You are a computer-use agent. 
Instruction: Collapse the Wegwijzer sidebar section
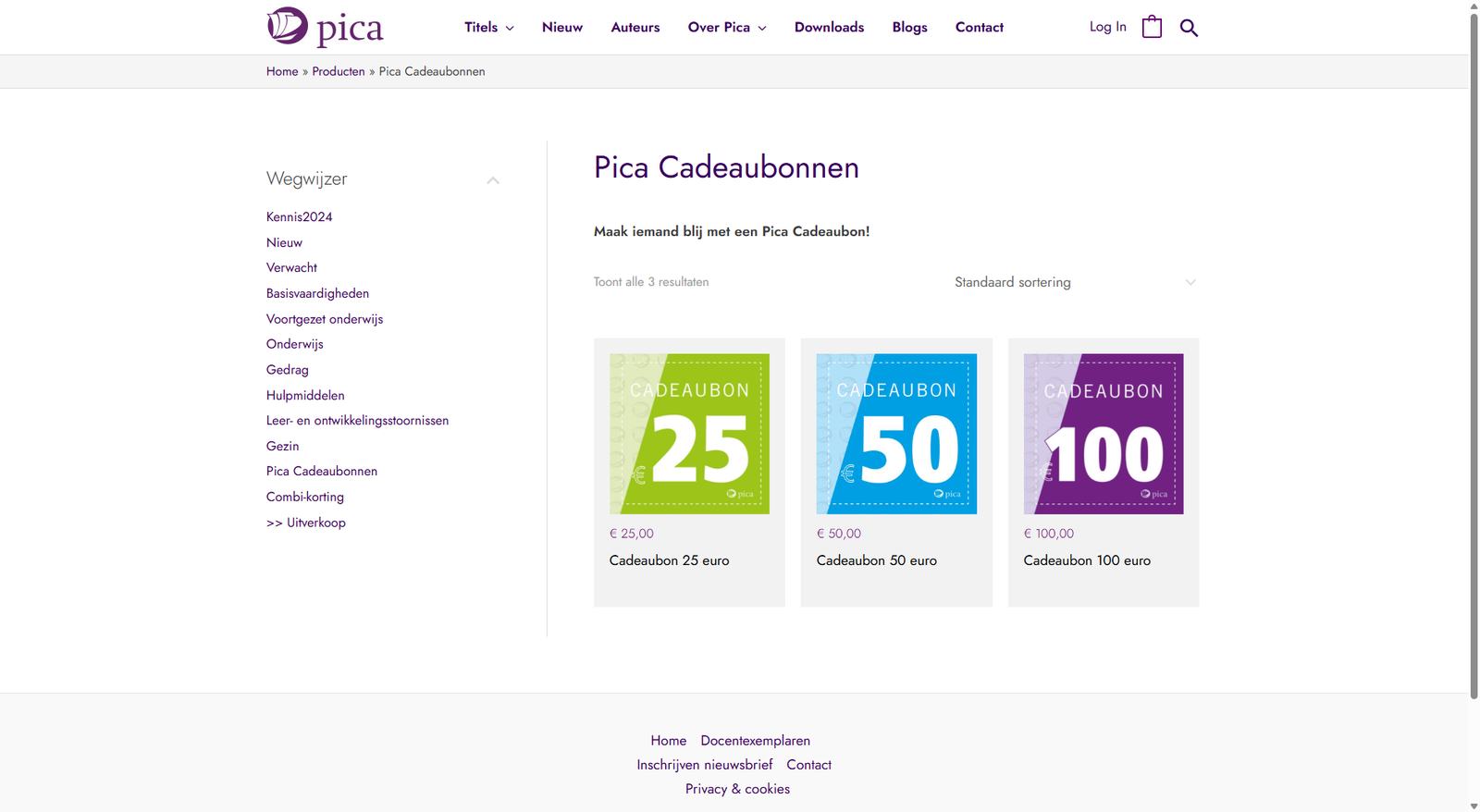tap(493, 180)
